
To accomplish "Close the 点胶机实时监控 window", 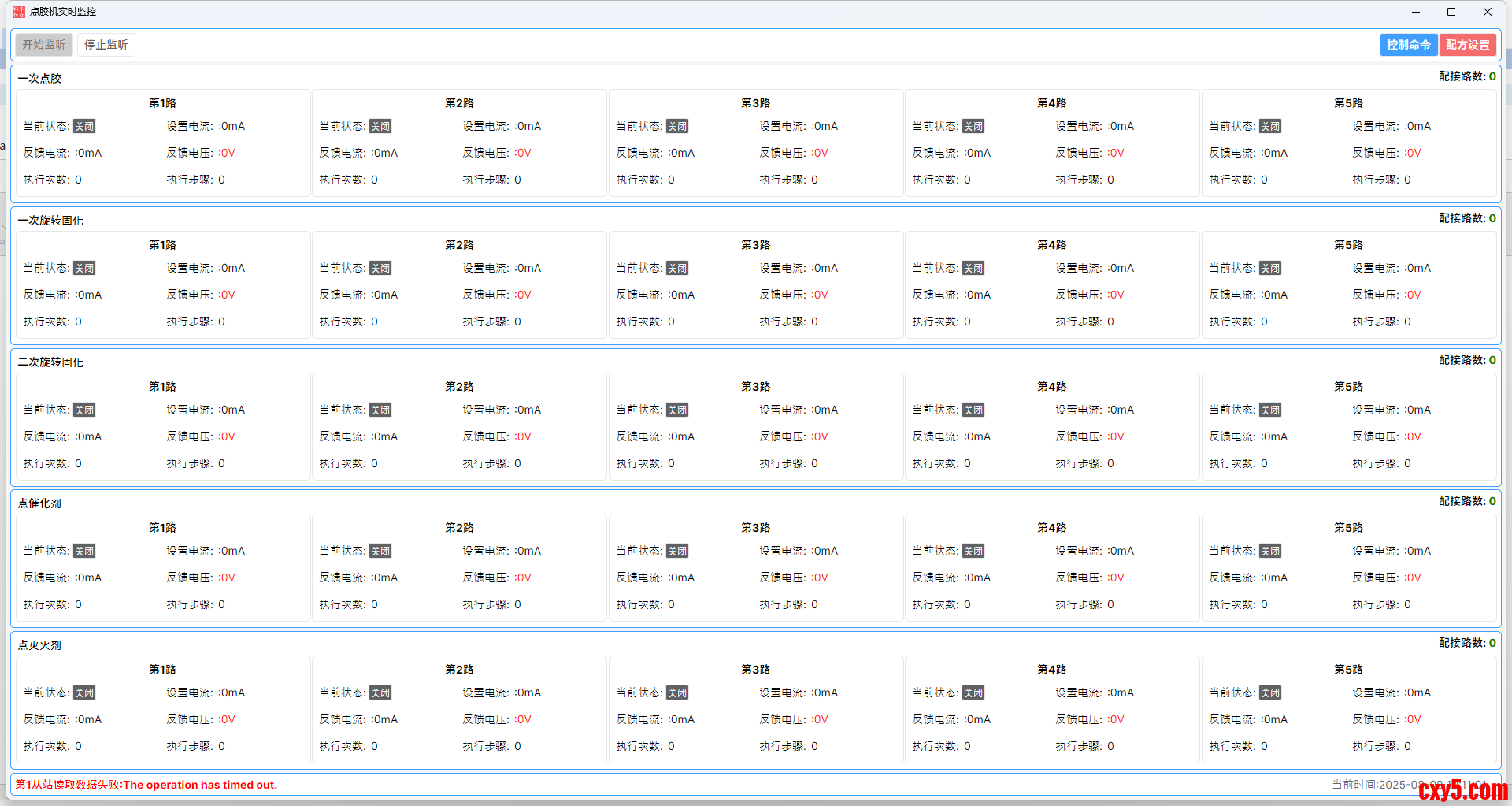I will 1488,12.
